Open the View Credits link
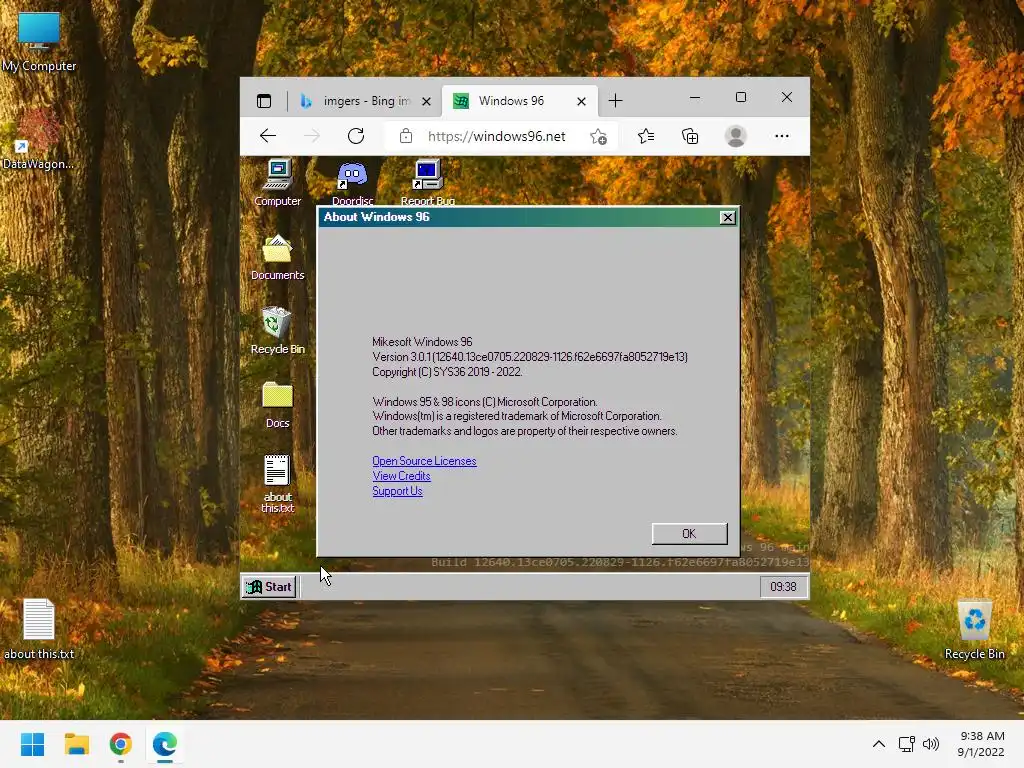This screenshot has width=1024, height=768. pyautogui.click(x=401, y=476)
